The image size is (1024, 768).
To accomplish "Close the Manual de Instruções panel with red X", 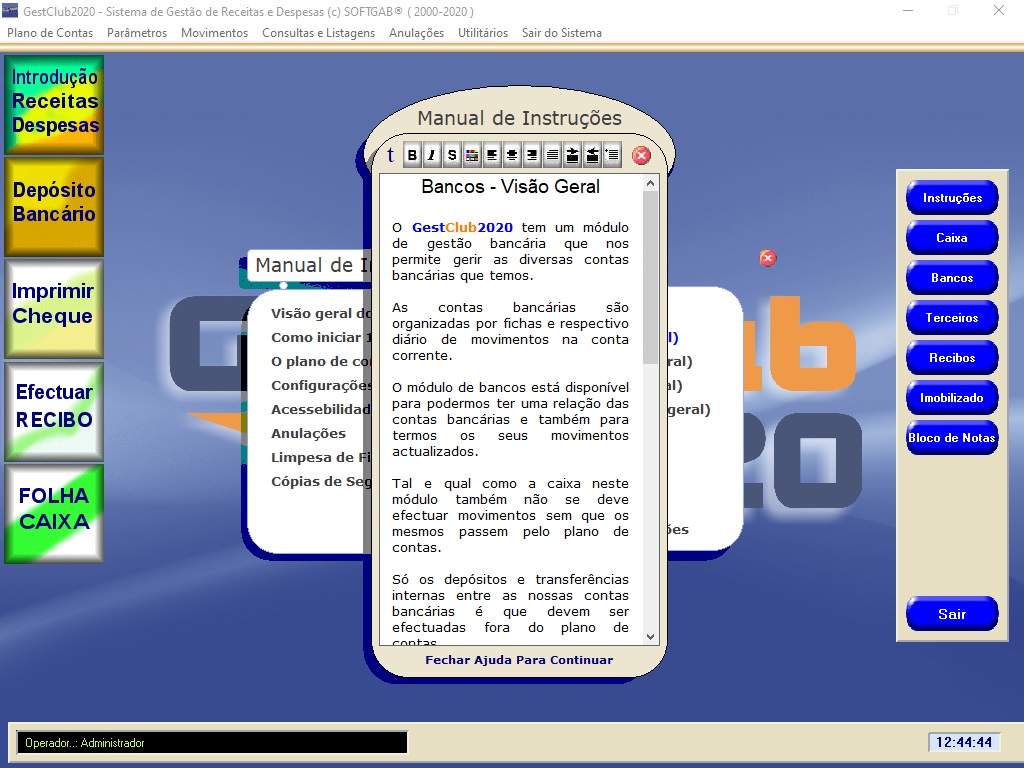I will [x=642, y=155].
